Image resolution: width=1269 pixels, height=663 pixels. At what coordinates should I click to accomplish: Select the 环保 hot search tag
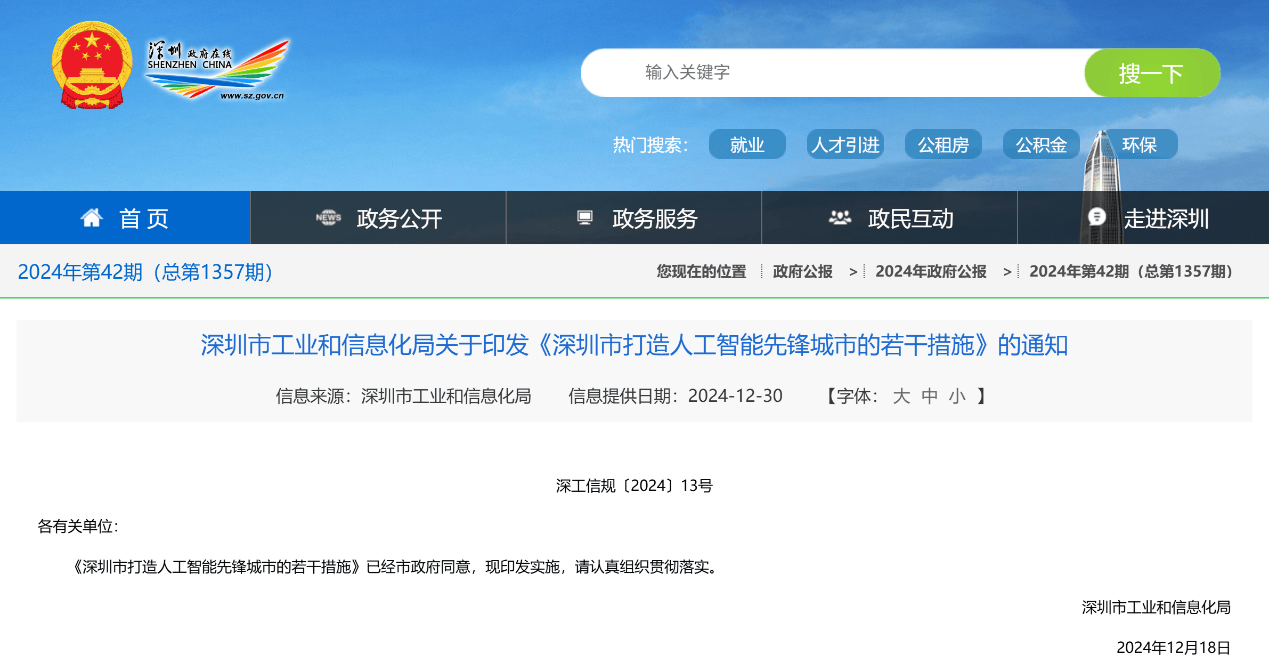pyautogui.click(x=1139, y=145)
